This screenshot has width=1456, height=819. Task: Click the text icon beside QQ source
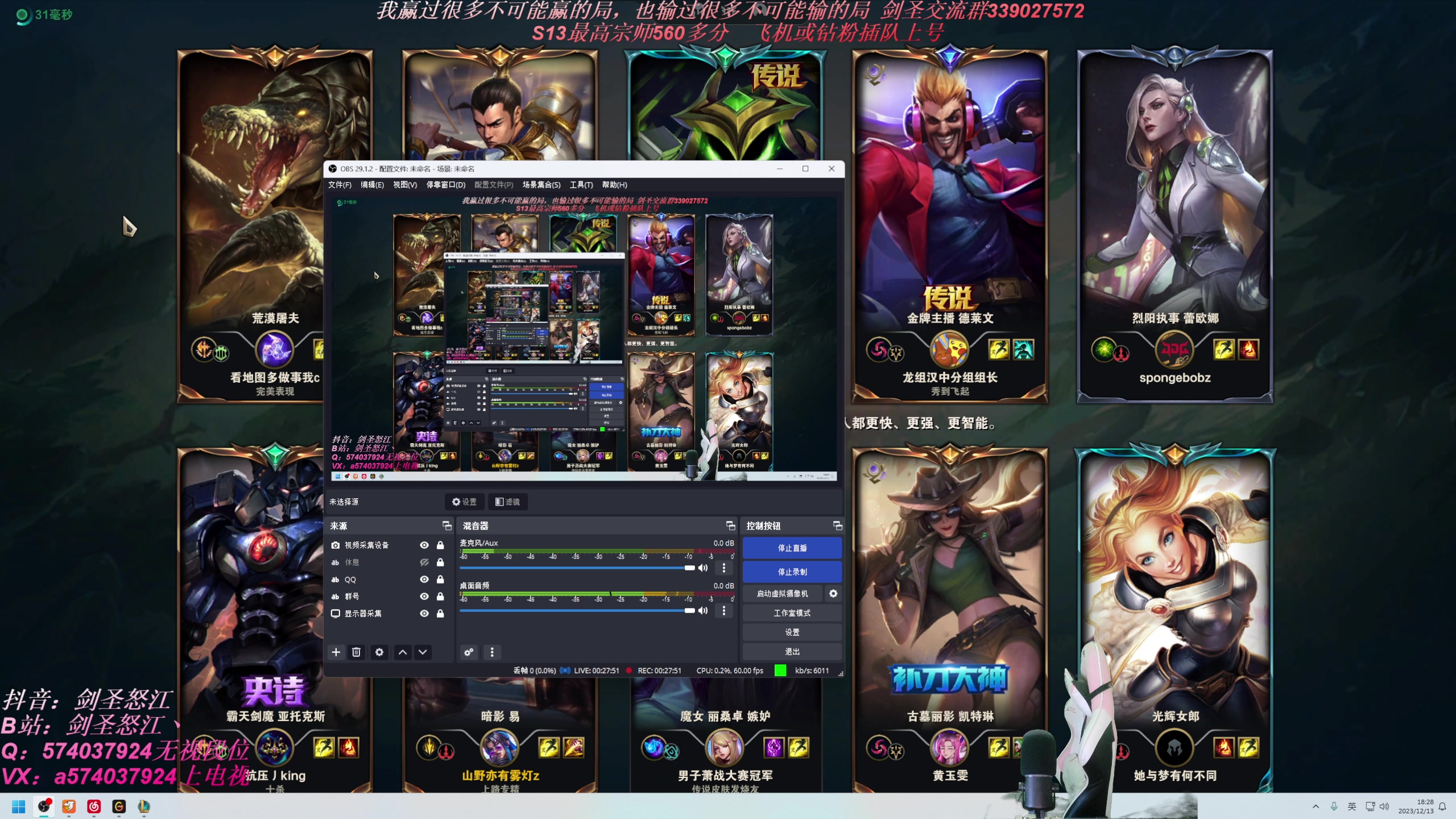[336, 580]
